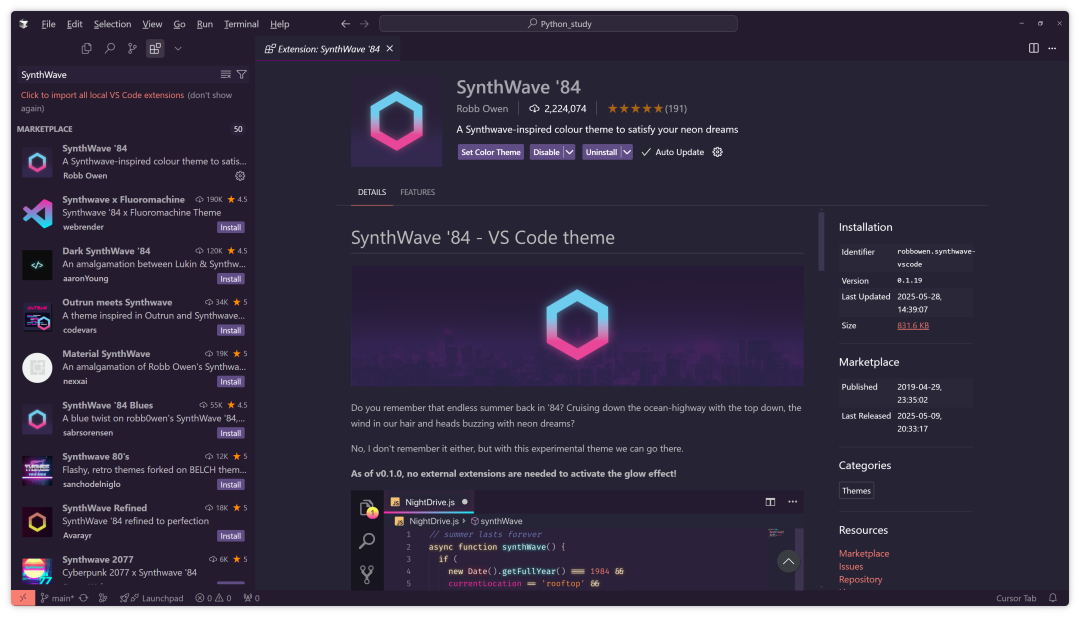Open the Disable dropdown arrow
Viewport: 1080px width, 617px height.
[569, 152]
